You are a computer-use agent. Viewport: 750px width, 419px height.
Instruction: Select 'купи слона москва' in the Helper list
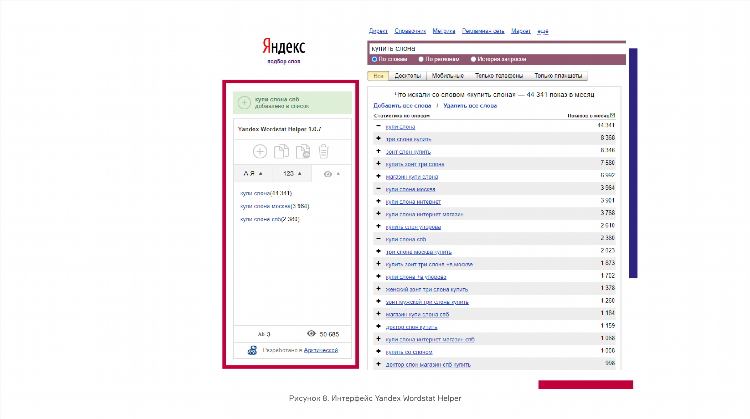(x=275, y=206)
